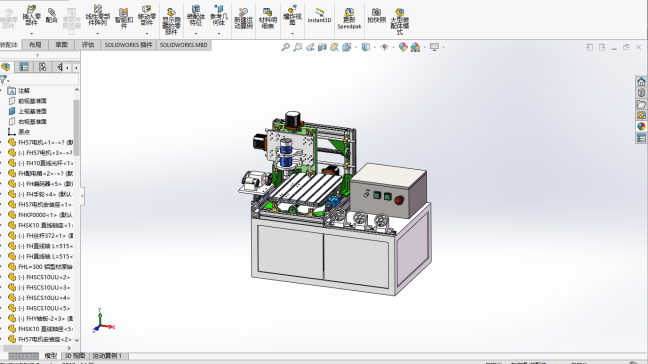Screen dimensions: 648x364
Task: Click the Update Speedpak (更新 Speedpak) tool
Action: click(x=349, y=19)
